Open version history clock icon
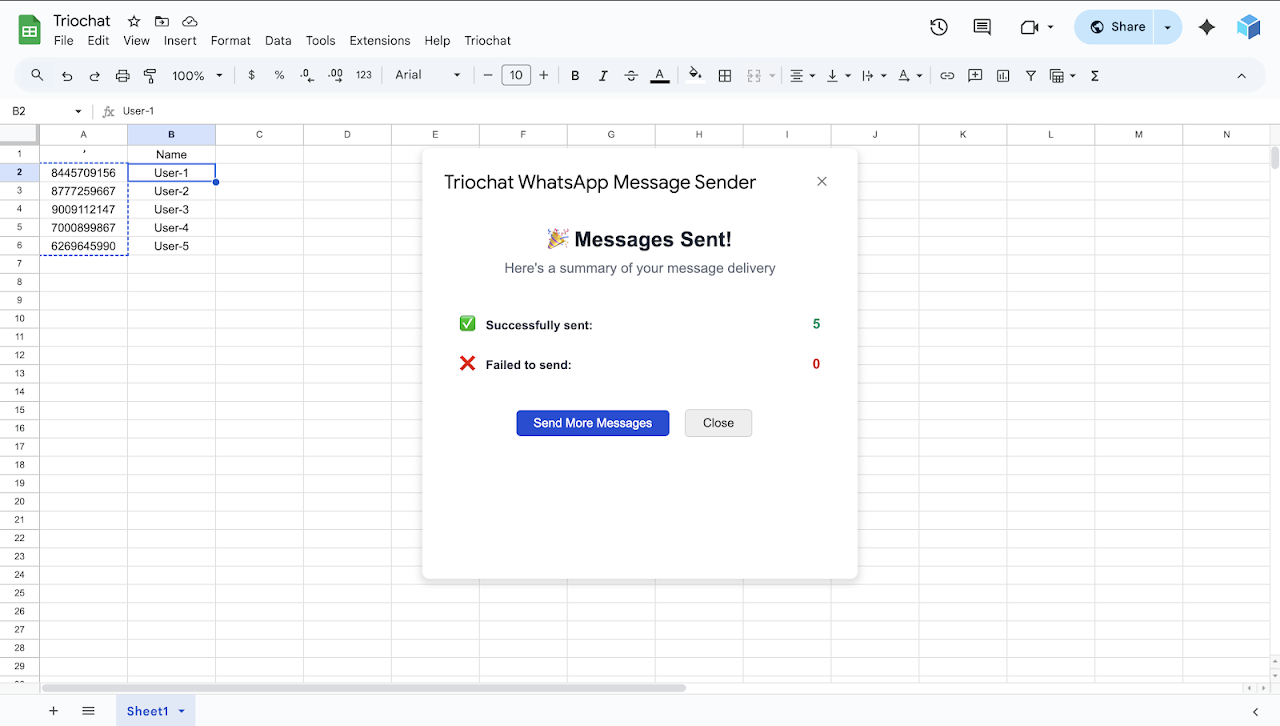 [x=938, y=27]
